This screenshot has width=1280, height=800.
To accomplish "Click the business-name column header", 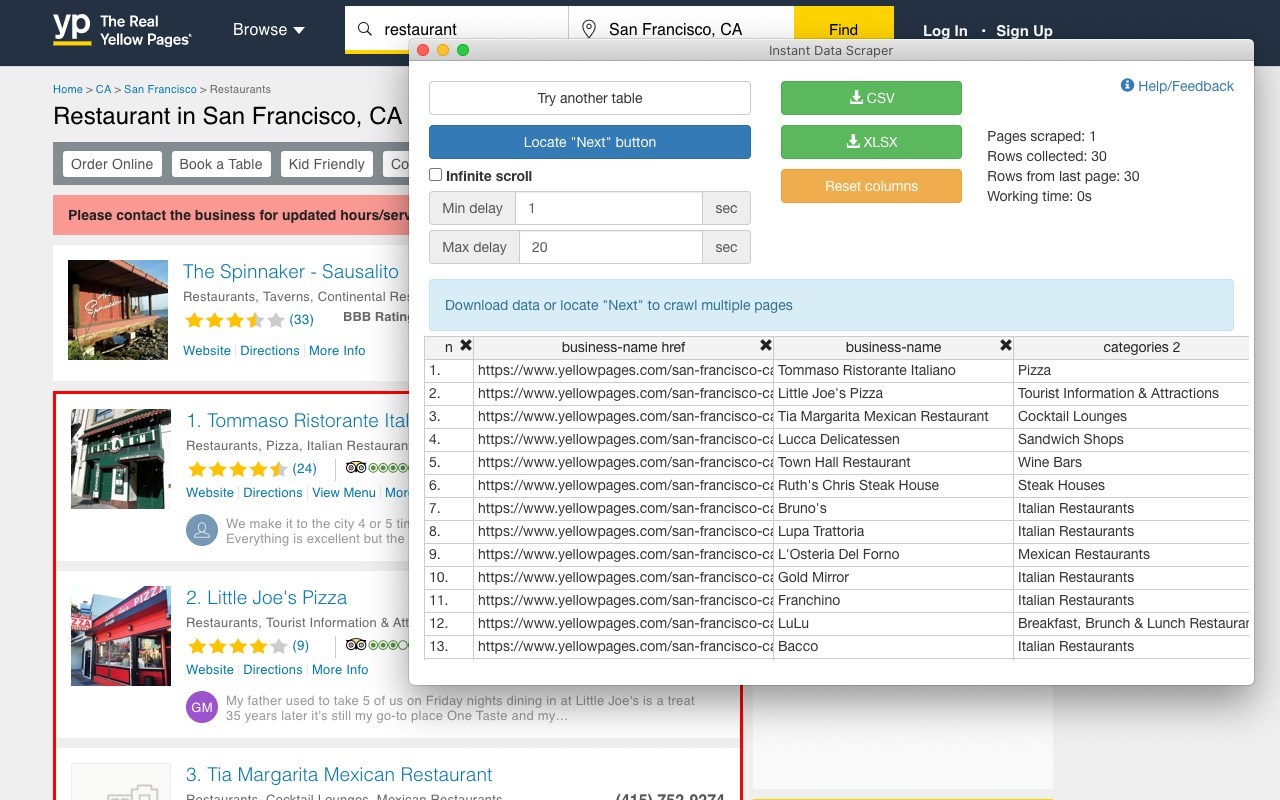I will (893, 347).
